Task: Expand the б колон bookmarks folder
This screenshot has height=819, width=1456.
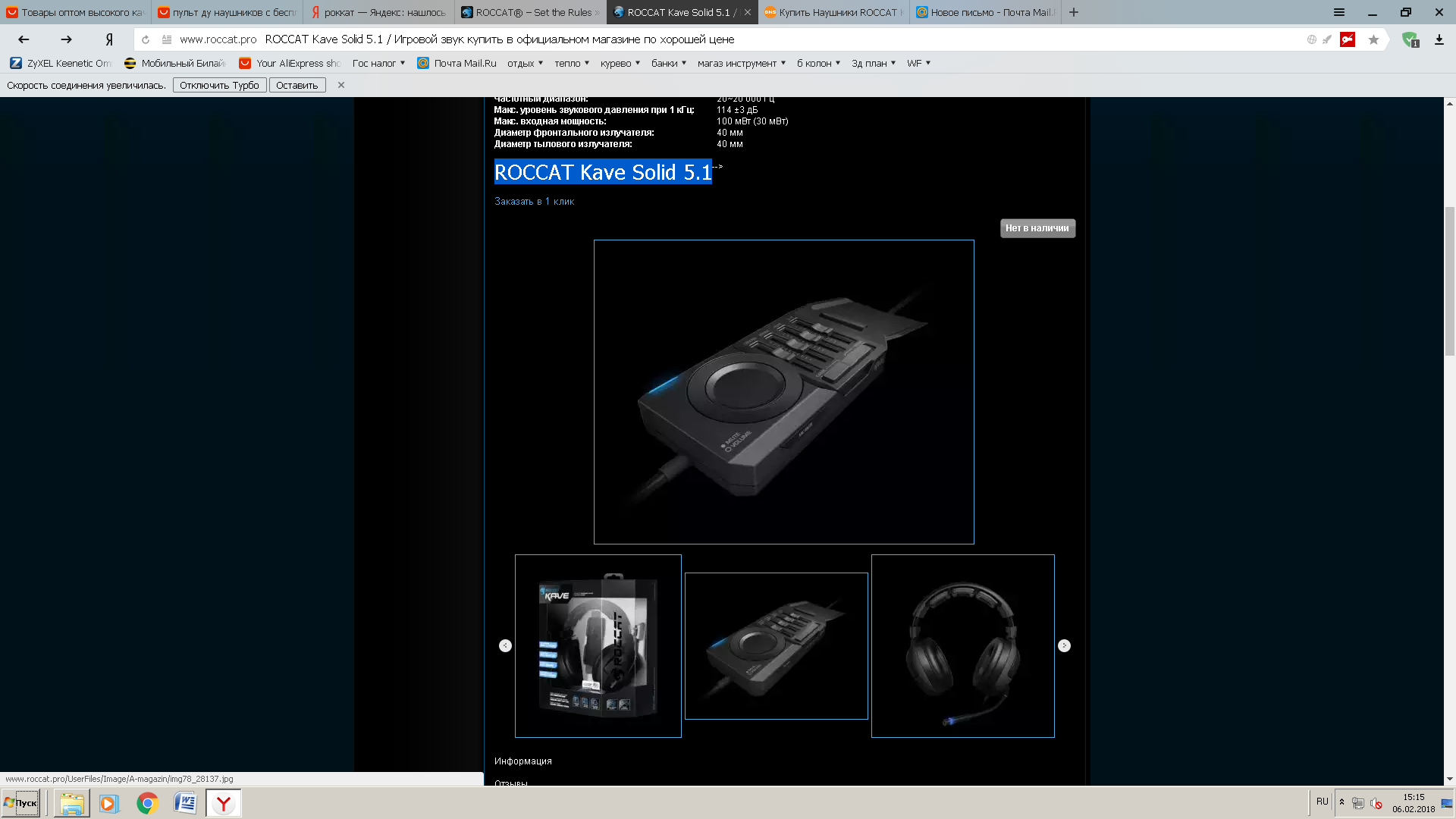Action: coord(818,63)
